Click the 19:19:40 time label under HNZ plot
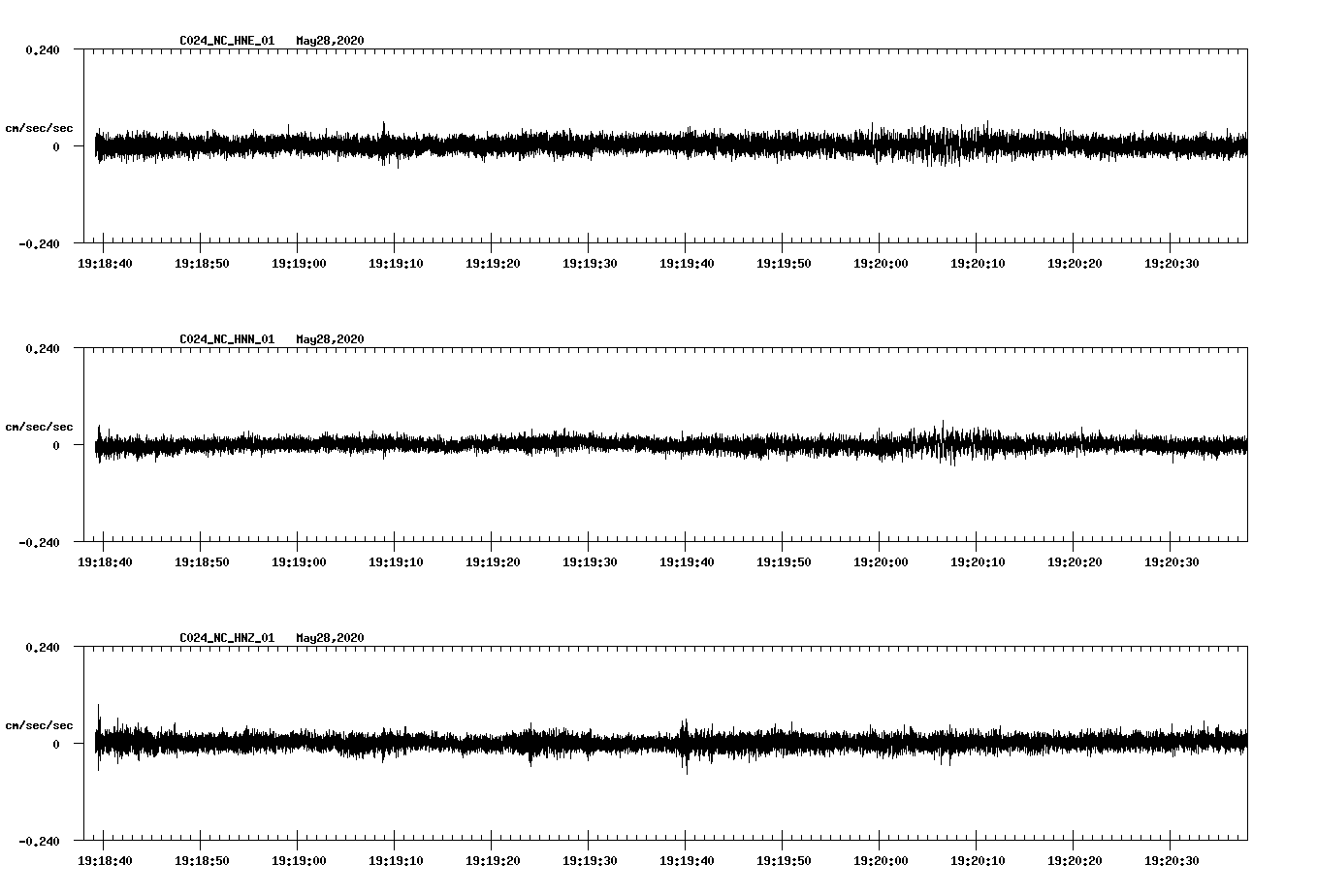Image resolution: width=1317 pixels, height=896 pixels. pyautogui.click(x=687, y=860)
